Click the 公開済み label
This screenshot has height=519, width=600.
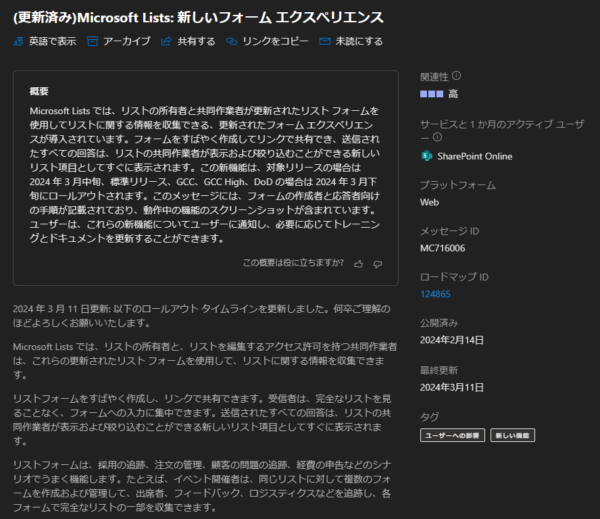[439, 323]
